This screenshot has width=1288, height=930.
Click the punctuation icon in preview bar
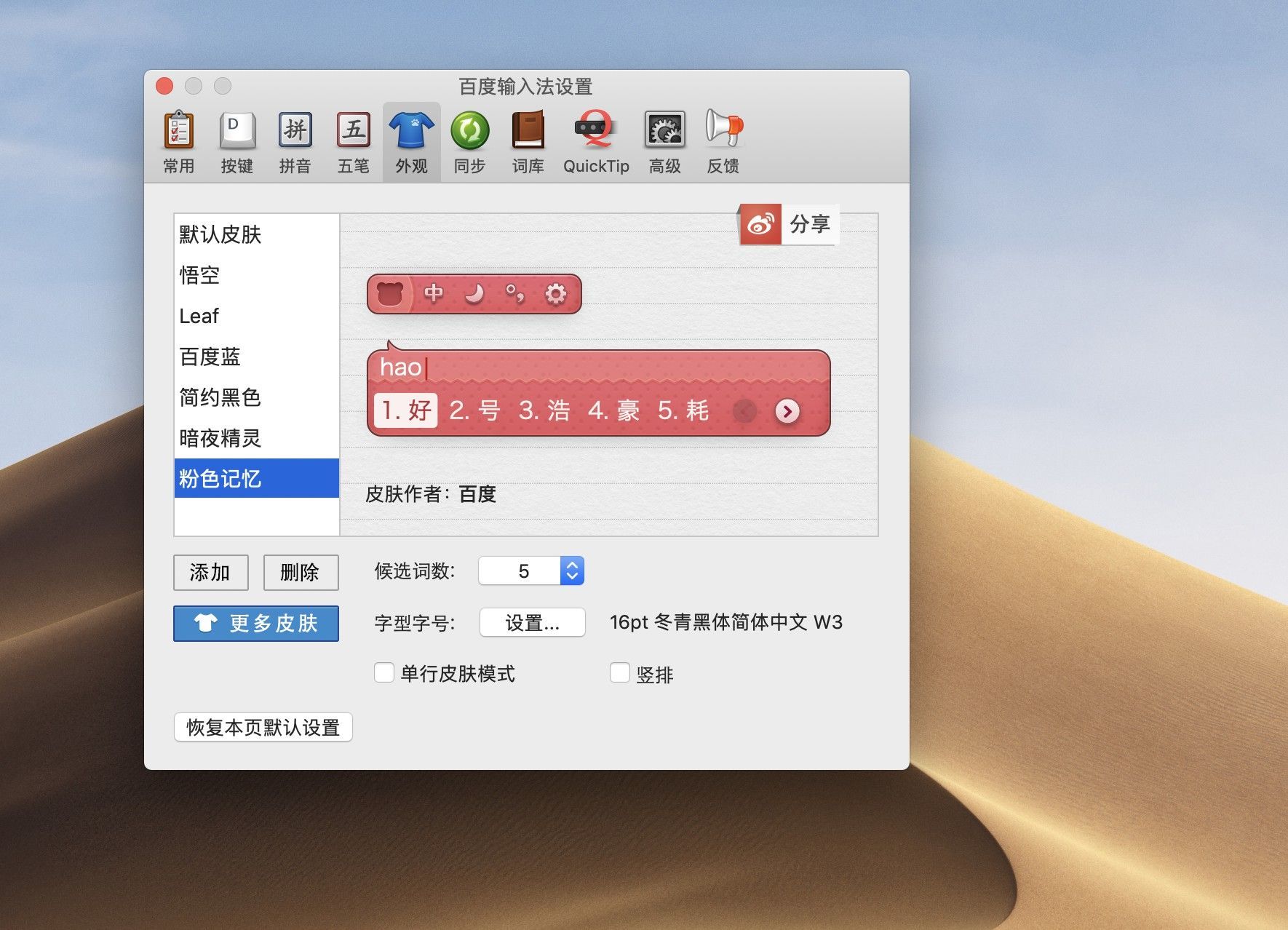click(514, 293)
